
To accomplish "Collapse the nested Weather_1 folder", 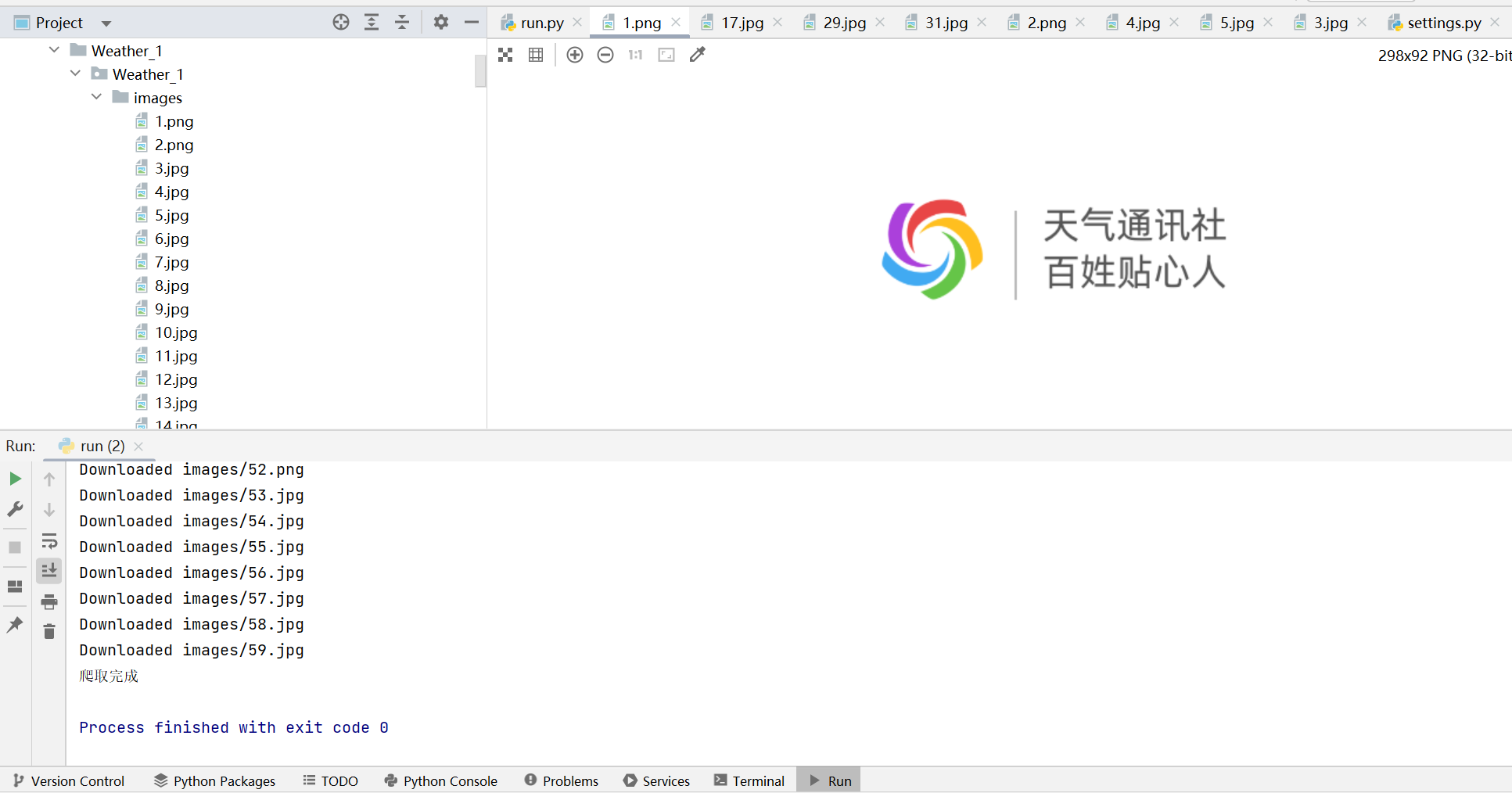I will pyautogui.click(x=75, y=74).
